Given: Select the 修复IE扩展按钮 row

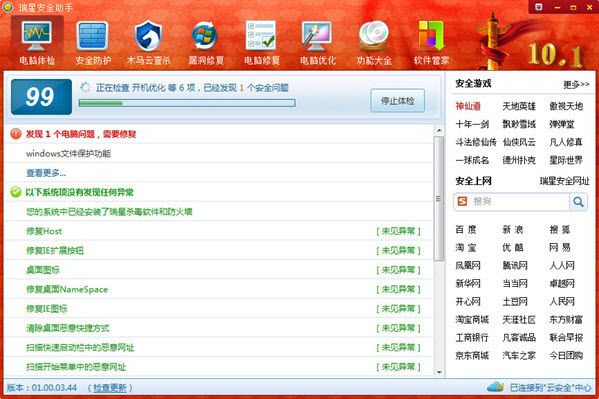Looking at the screenshot, I should click(219, 250).
